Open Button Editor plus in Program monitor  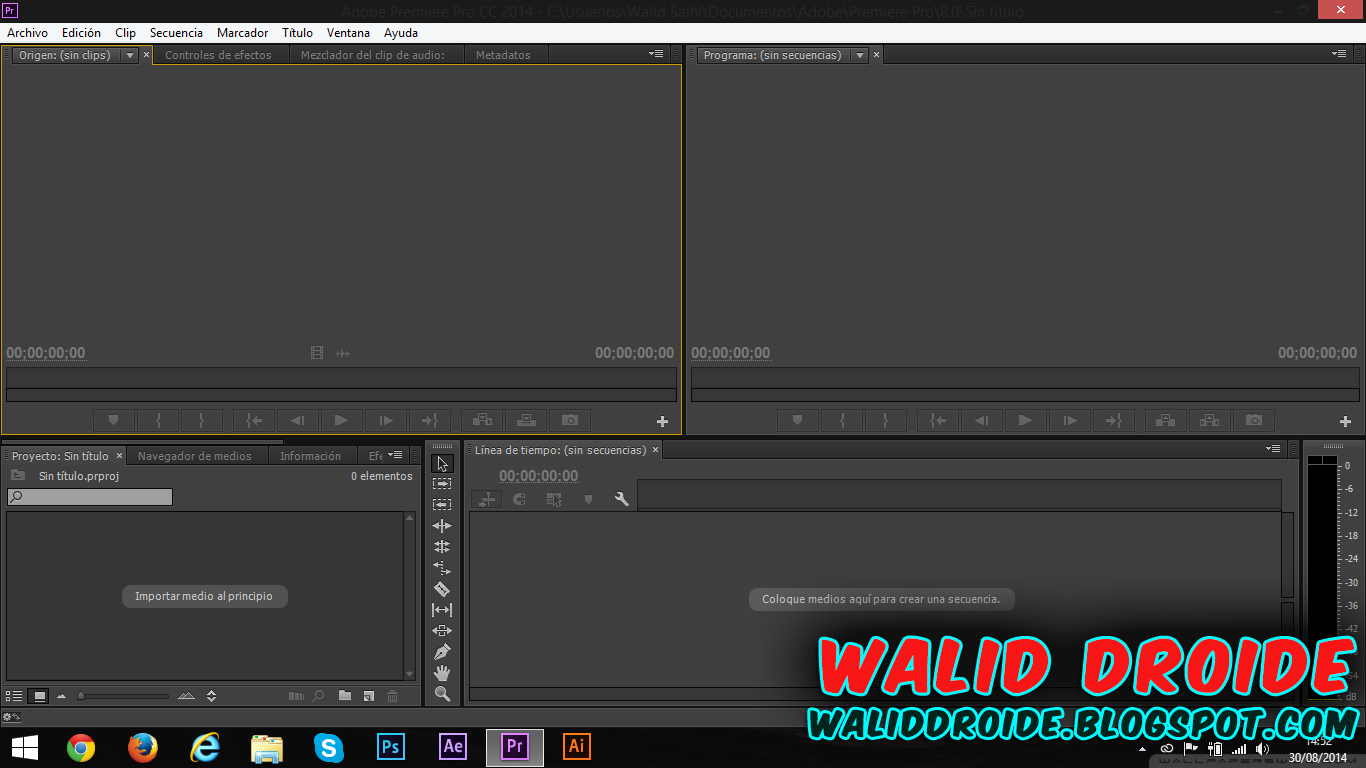coord(1345,422)
